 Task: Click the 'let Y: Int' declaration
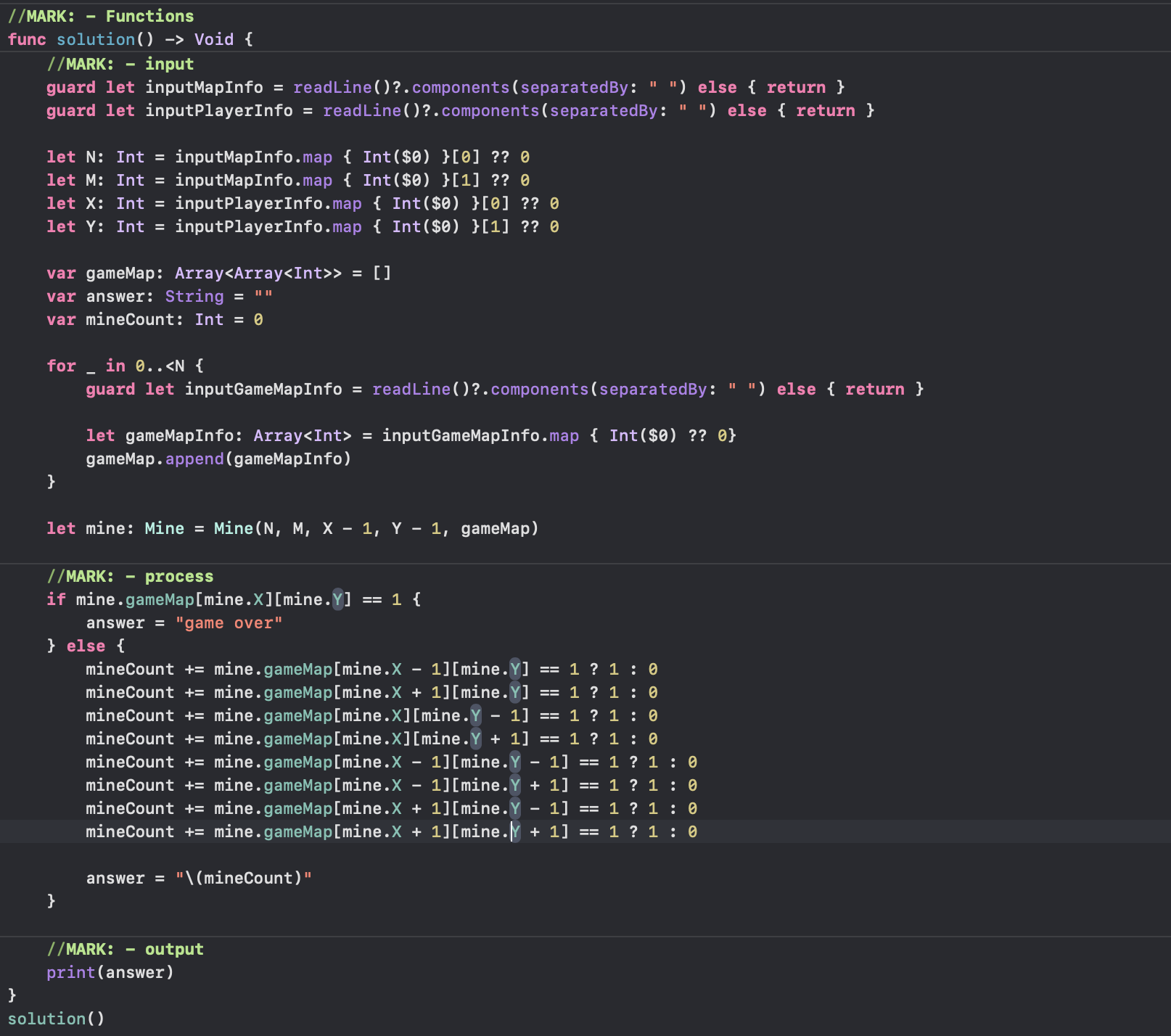tap(303, 226)
